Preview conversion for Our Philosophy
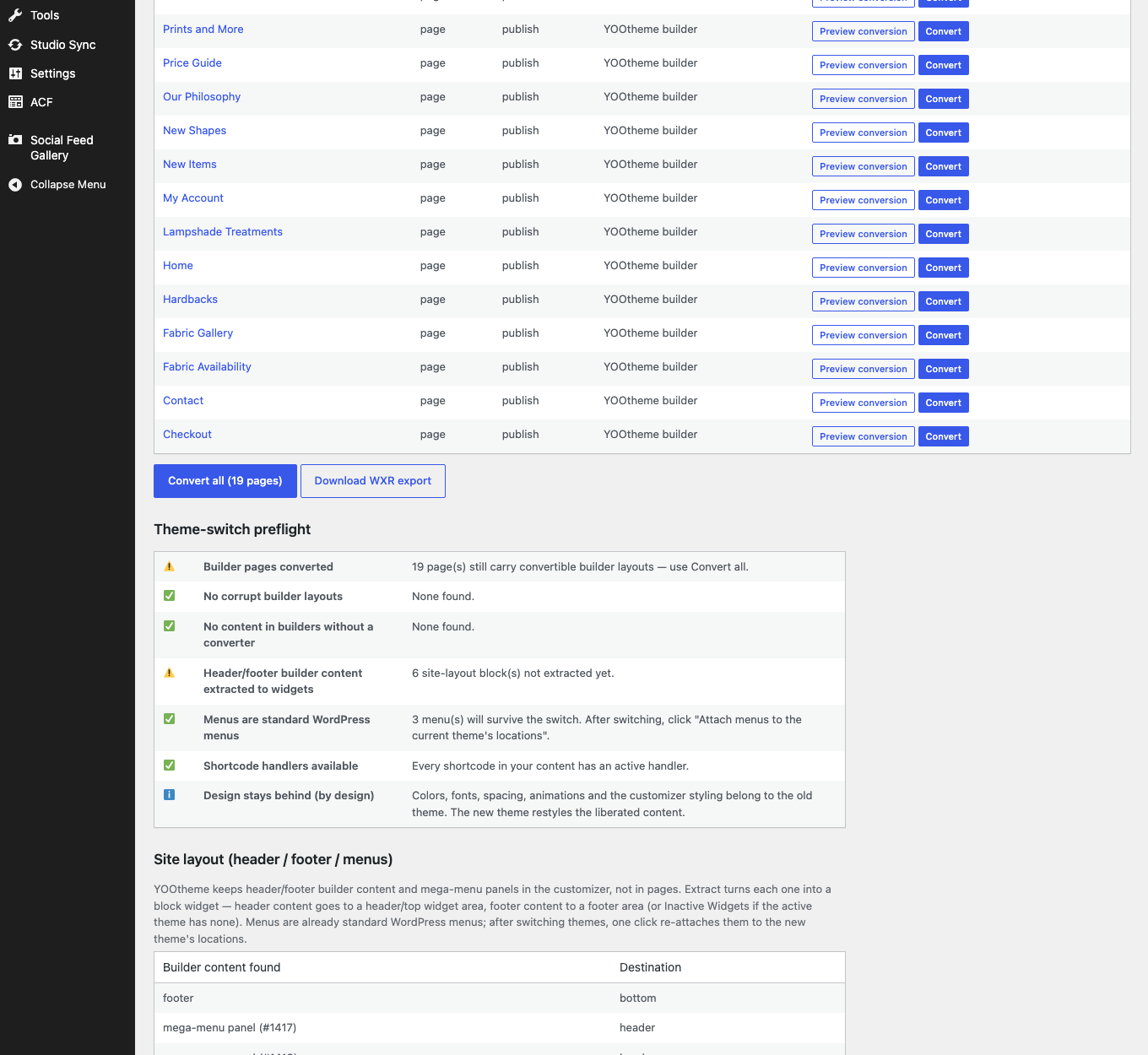The height and width of the screenshot is (1055, 1148). click(x=863, y=99)
